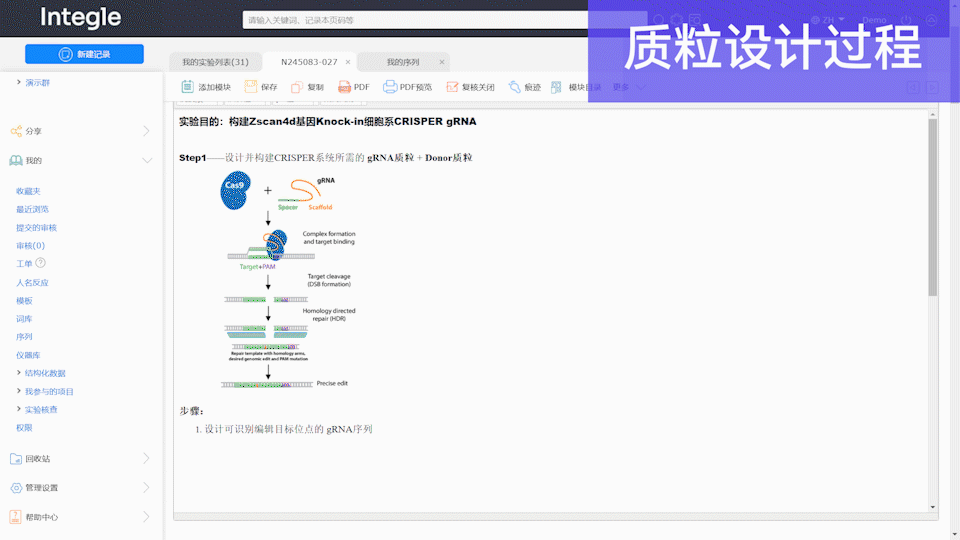This screenshot has height=540, width=960.
Task: Open 工单 in sidebar
Action: click(24, 264)
